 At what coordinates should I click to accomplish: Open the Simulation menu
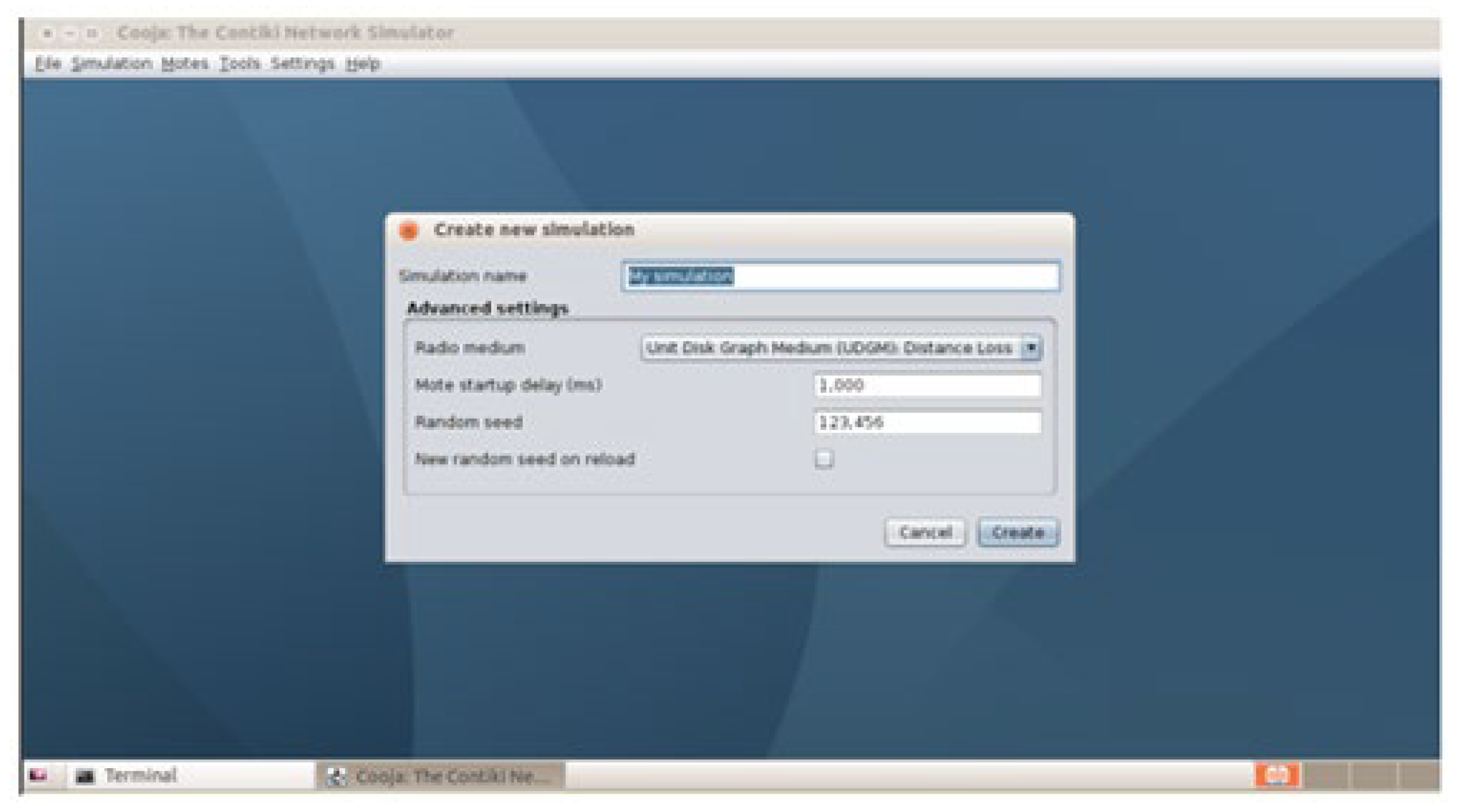pos(111,63)
